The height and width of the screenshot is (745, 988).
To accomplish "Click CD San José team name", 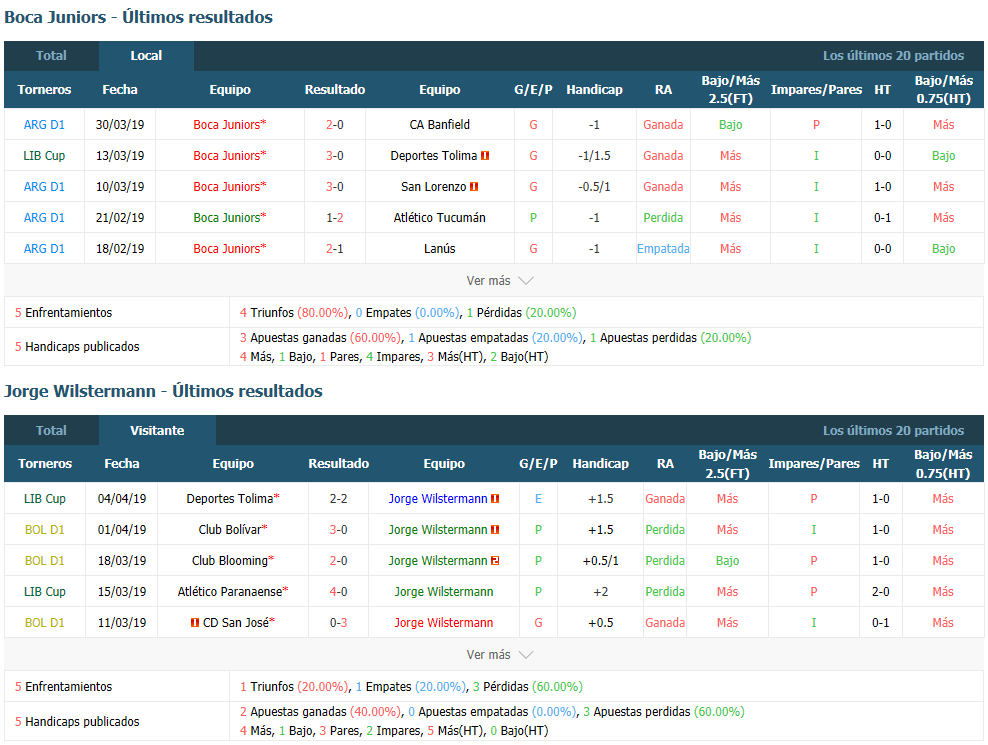I will coord(236,623).
